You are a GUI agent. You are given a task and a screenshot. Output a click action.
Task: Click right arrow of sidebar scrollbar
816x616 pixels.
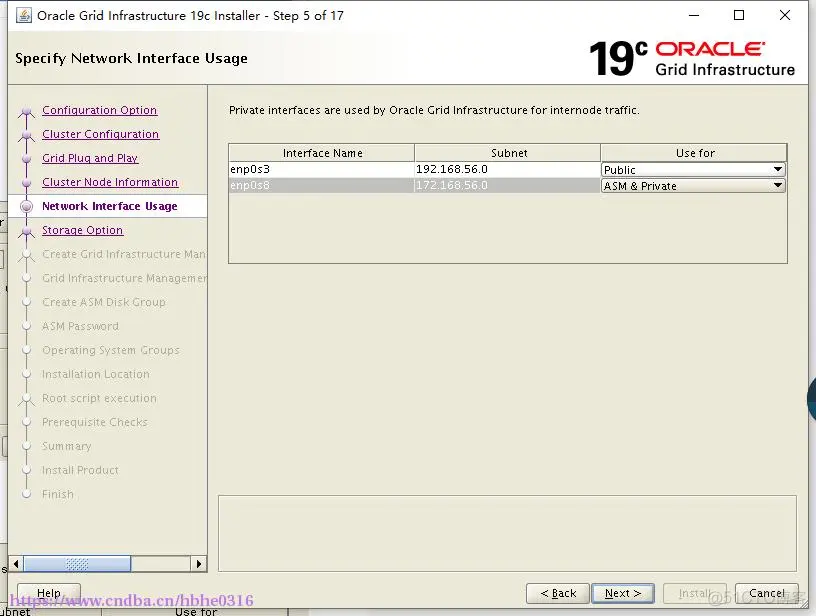(198, 564)
